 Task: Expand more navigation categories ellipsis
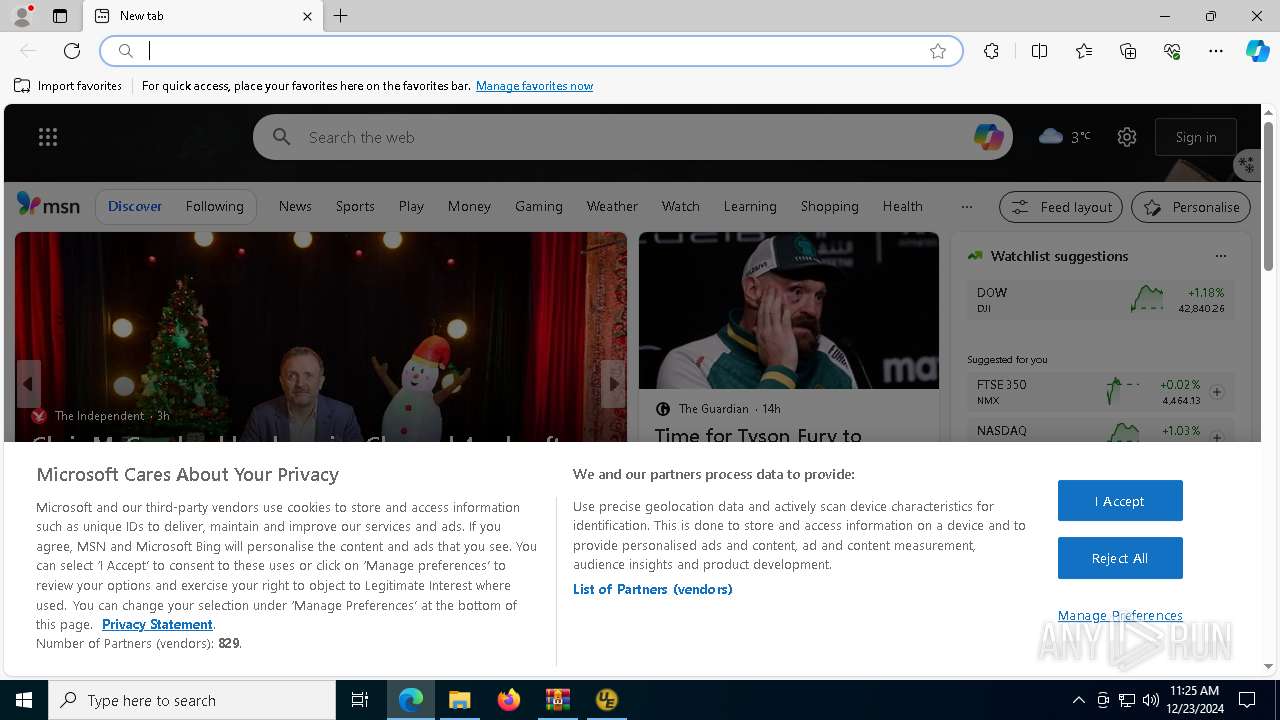pos(966,207)
